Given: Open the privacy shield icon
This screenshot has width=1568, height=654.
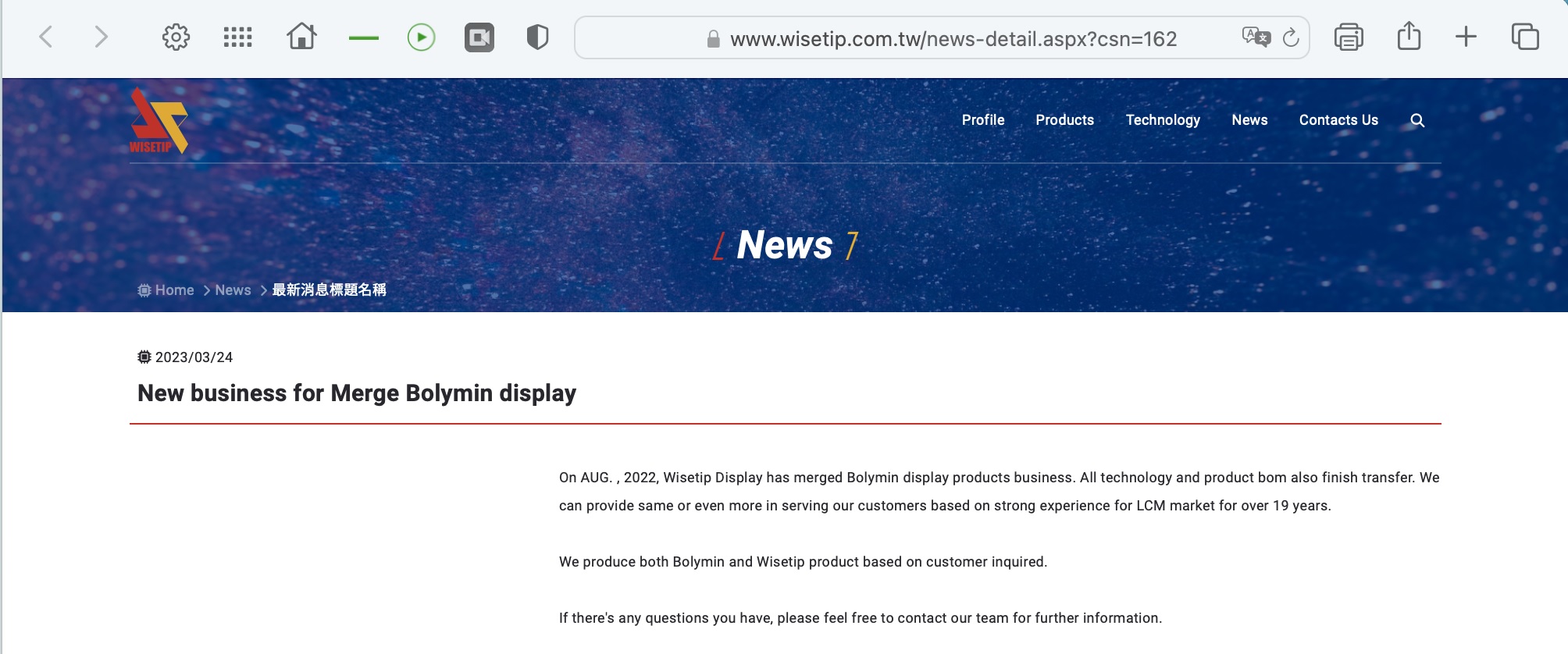Looking at the screenshot, I should [537, 37].
